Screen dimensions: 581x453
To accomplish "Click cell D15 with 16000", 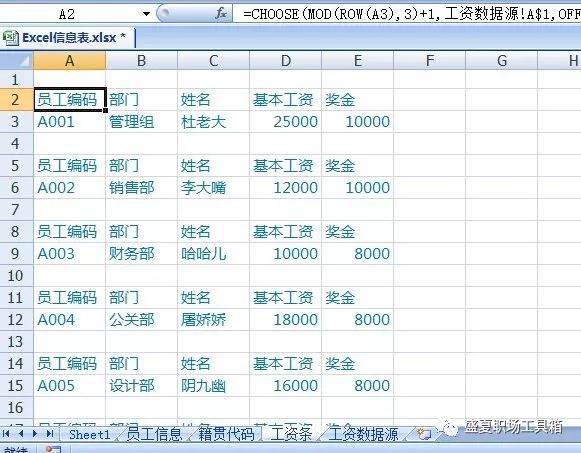I will click(x=285, y=385).
